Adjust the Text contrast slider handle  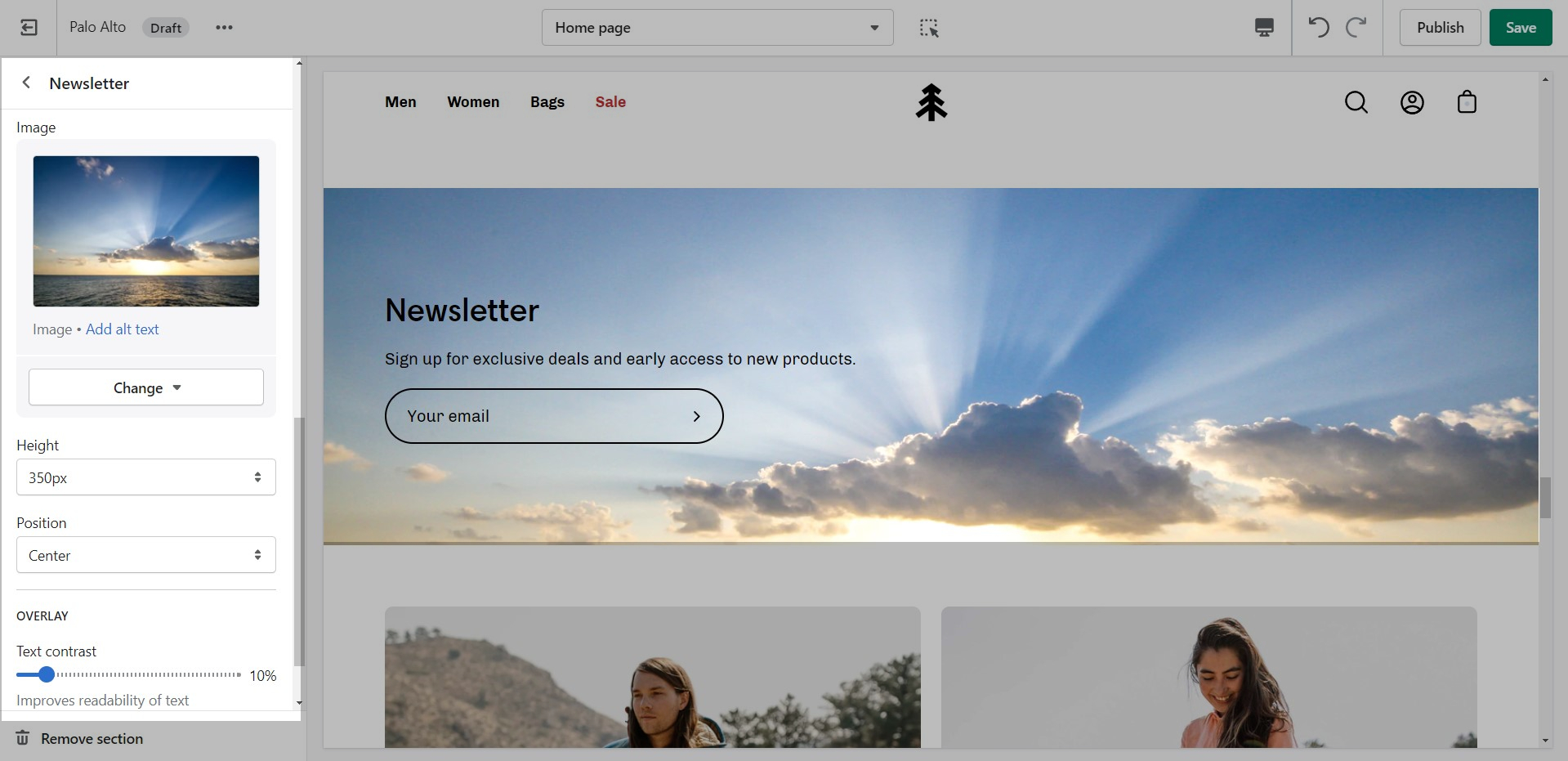47,674
